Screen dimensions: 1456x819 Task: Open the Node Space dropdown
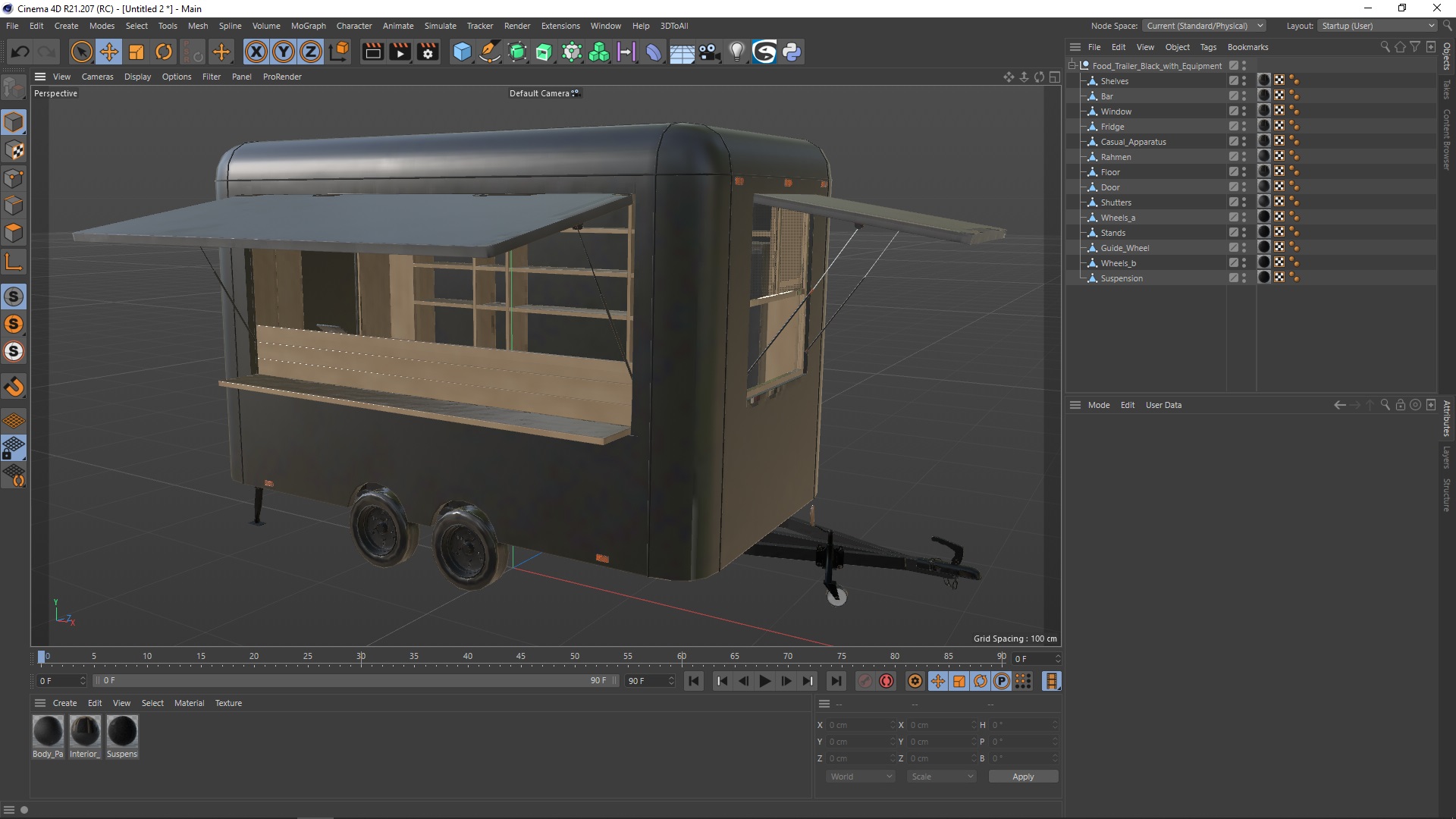click(x=1203, y=26)
